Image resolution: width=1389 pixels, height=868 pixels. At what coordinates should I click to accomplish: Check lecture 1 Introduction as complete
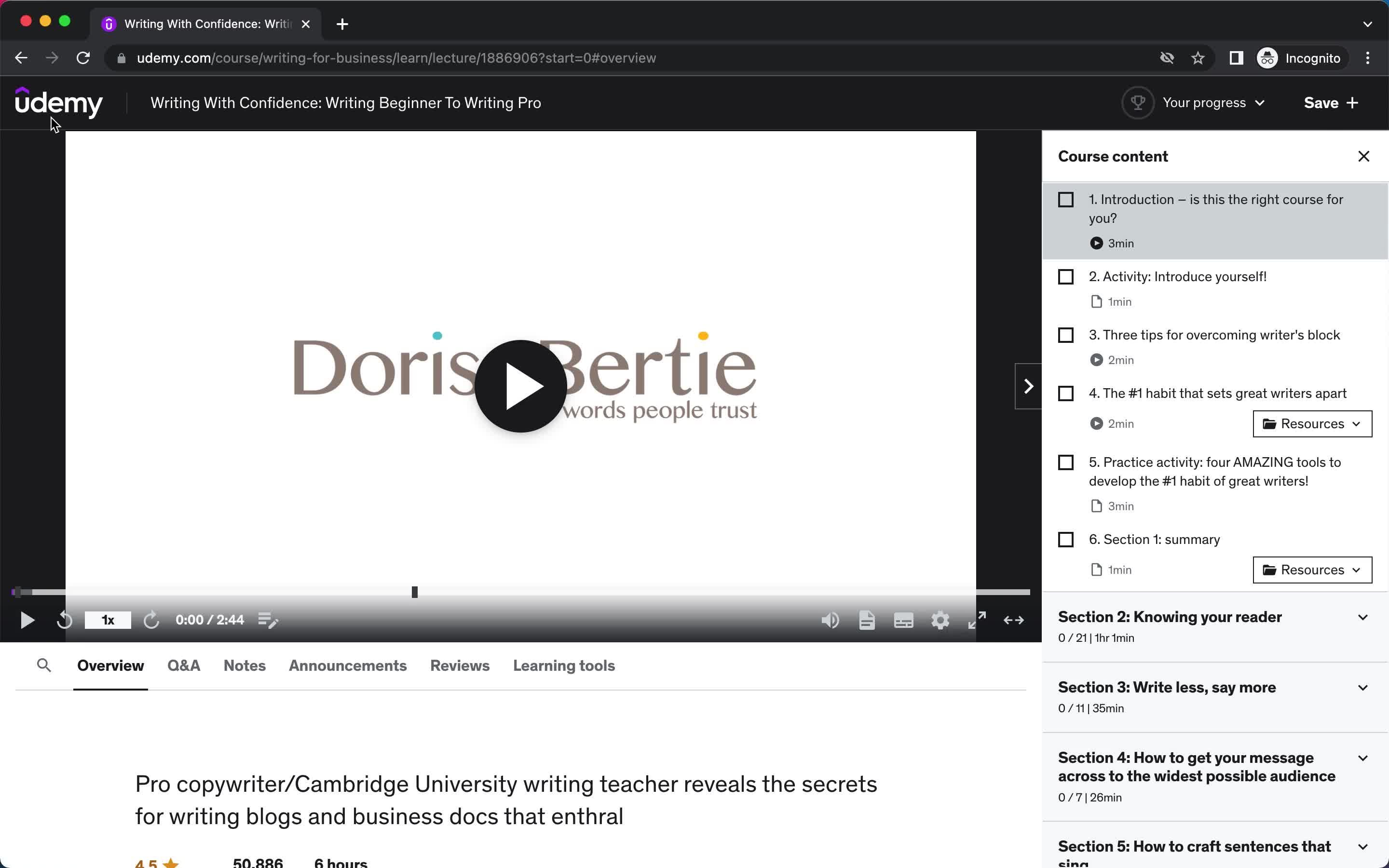pos(1065,200)
